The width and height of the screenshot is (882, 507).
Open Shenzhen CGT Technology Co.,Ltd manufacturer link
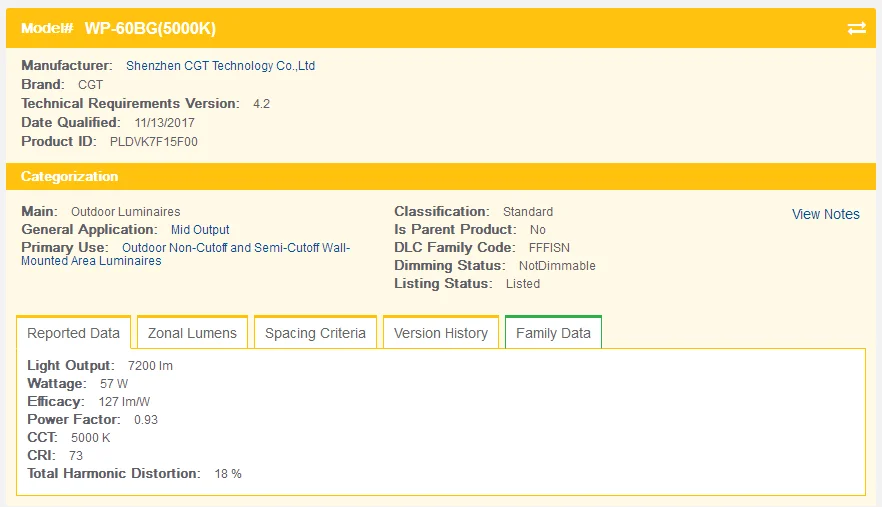[220, 66]
